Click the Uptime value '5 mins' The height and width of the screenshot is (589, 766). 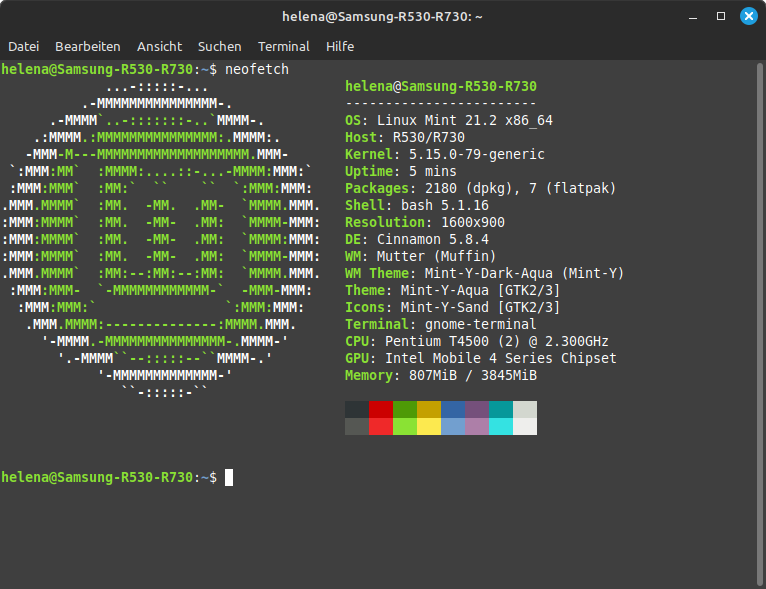pos(433,171)
